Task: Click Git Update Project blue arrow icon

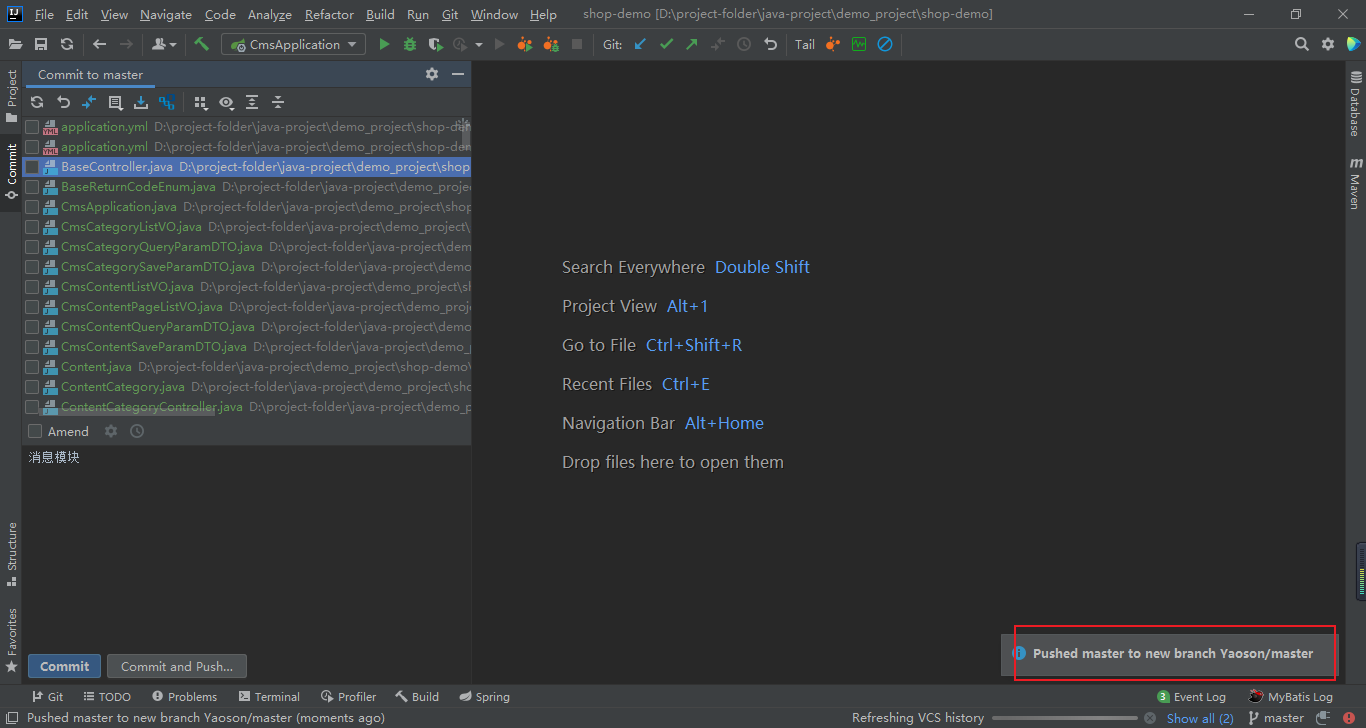Action: [x=641, y=44]
